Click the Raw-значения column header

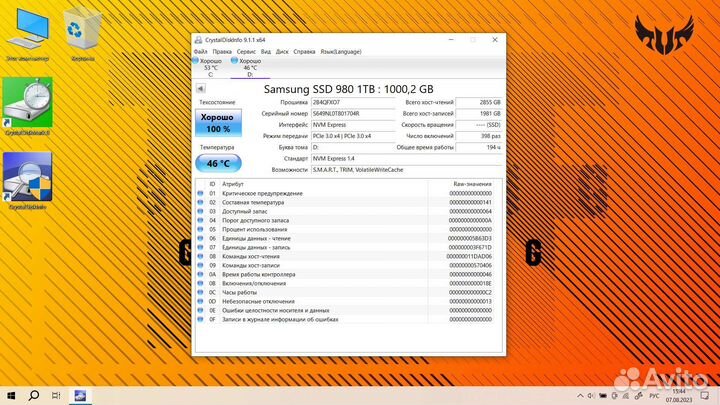coord(472,184)
